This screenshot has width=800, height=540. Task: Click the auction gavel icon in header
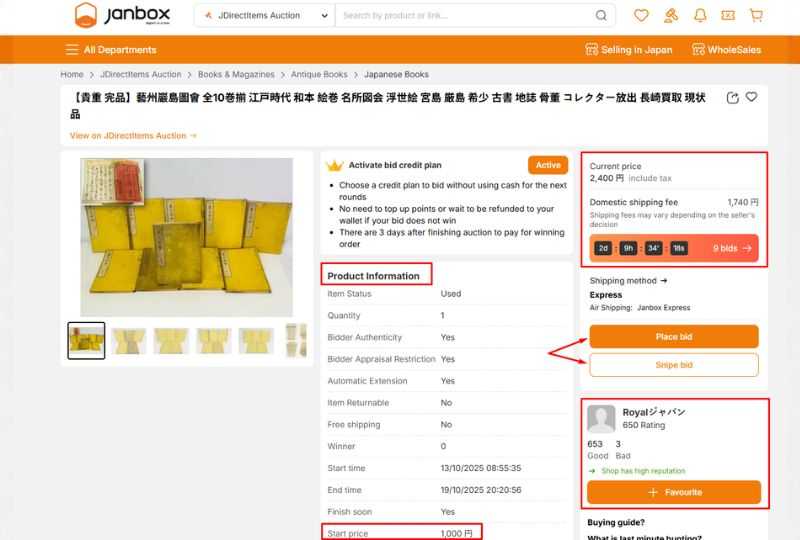pyautogui.click(x=671, y=15)
